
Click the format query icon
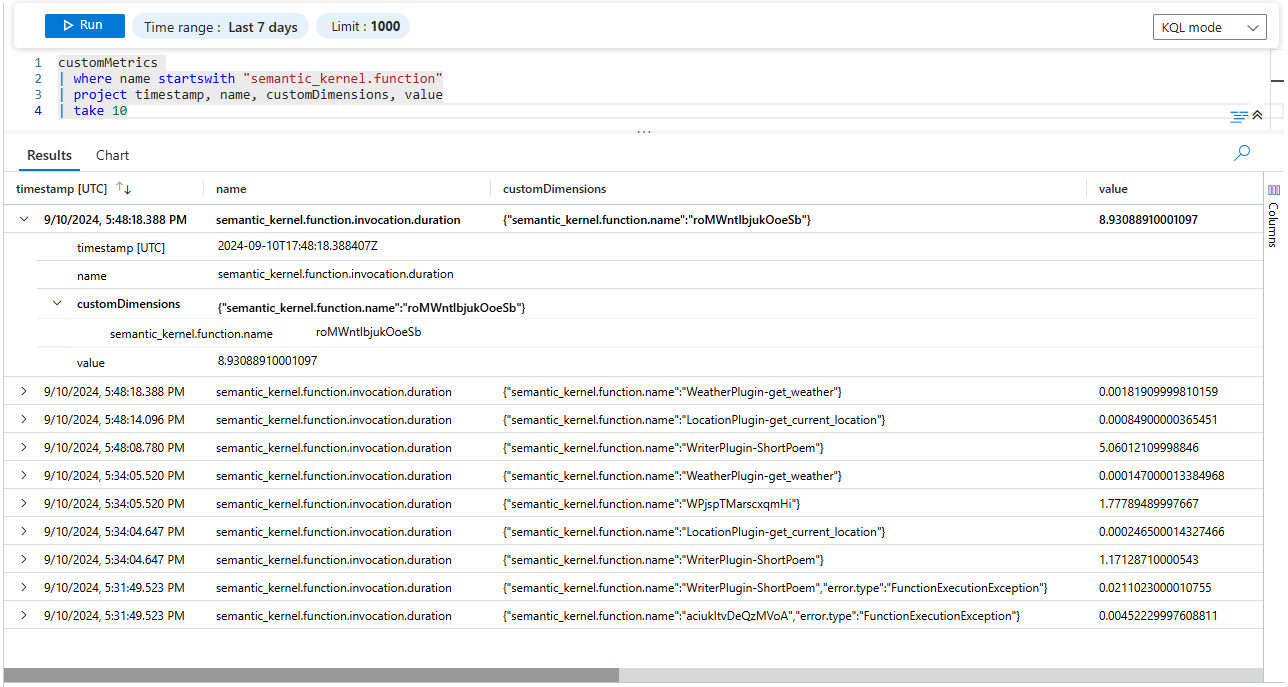[1239, 116]
